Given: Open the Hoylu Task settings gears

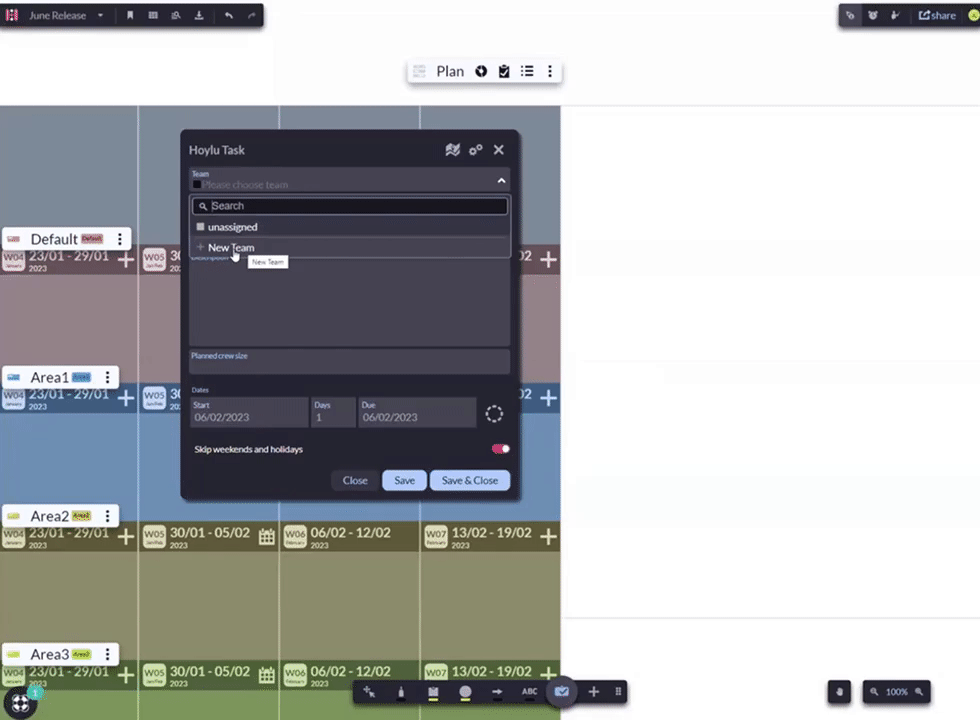Looking at the screenshot, I should point(476,150).
